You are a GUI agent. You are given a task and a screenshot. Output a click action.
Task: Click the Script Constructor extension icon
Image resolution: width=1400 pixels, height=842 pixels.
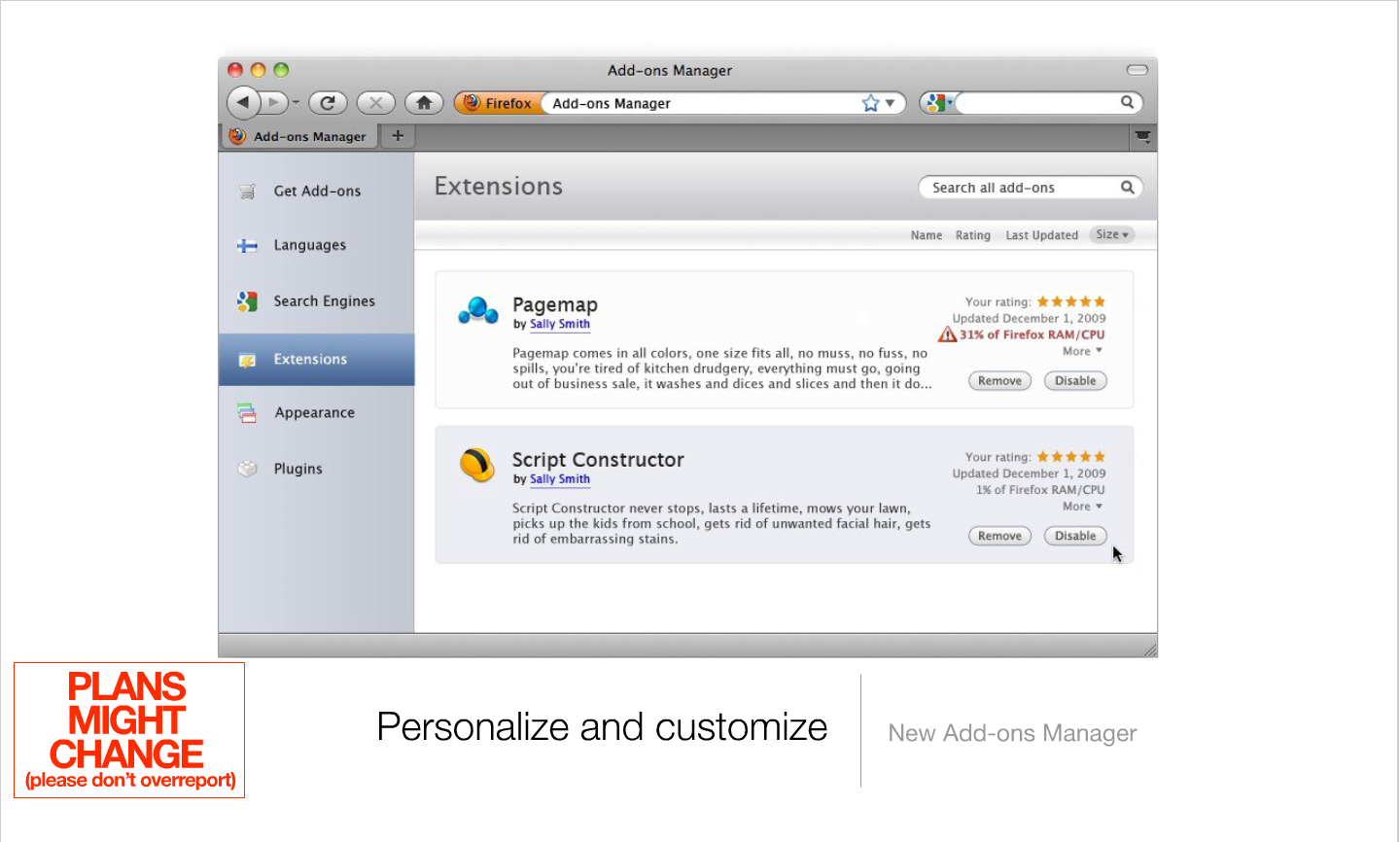(477, 465)
